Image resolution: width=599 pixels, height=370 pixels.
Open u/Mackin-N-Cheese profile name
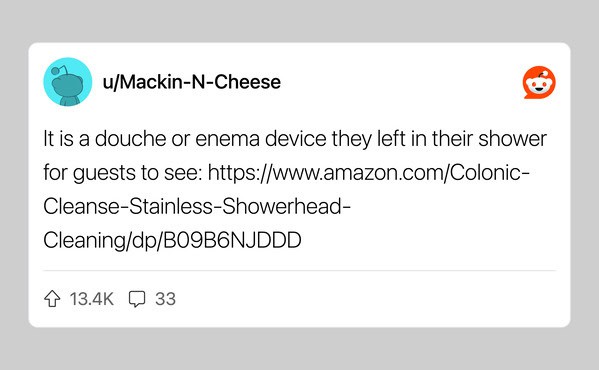point(192,82)
